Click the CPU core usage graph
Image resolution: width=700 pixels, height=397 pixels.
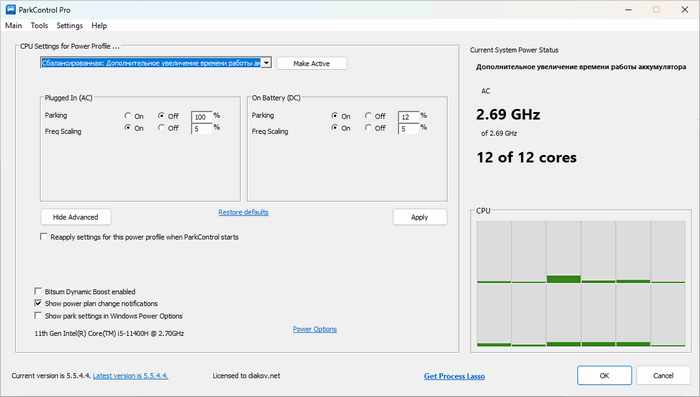[x=581, y=284]
